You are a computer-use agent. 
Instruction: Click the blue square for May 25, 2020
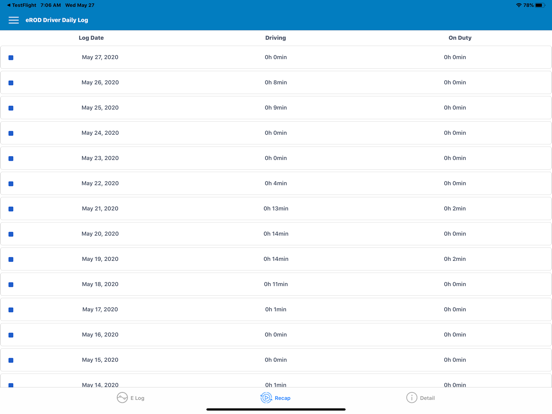click(11, 108)
